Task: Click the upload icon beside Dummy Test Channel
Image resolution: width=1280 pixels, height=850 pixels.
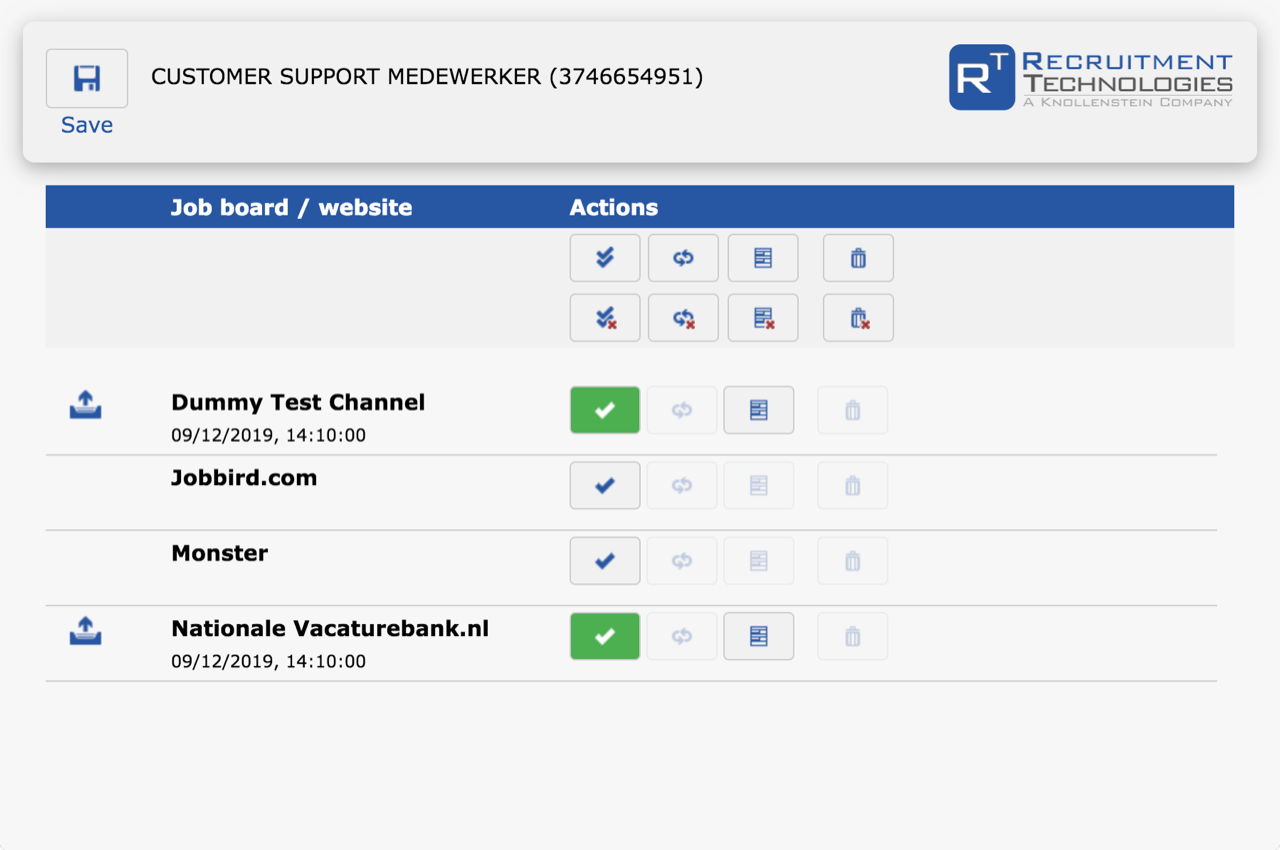Action: click(x=86, y=404)
